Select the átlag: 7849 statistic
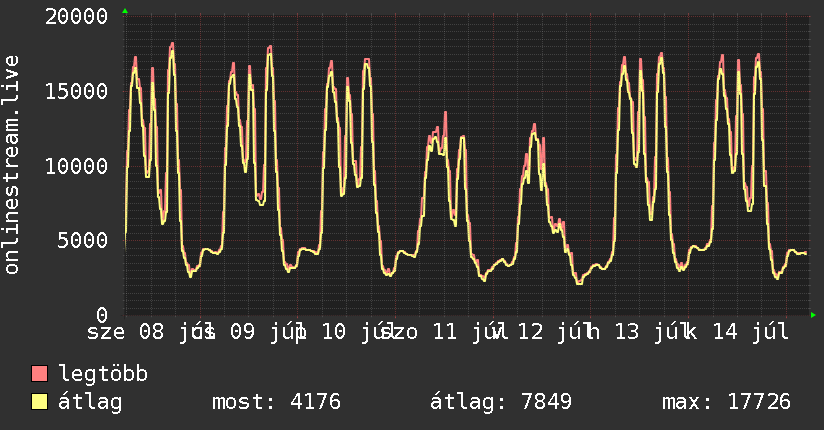 click(x=501, y=402)
